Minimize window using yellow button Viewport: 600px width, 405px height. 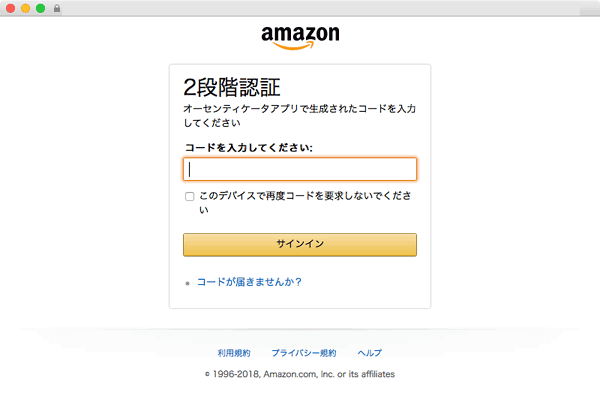pos(26,8)
